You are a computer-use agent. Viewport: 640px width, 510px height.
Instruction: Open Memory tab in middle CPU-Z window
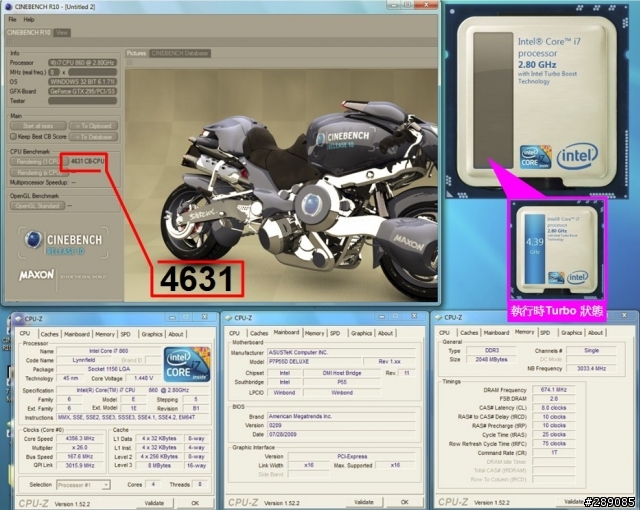(314, 333)
